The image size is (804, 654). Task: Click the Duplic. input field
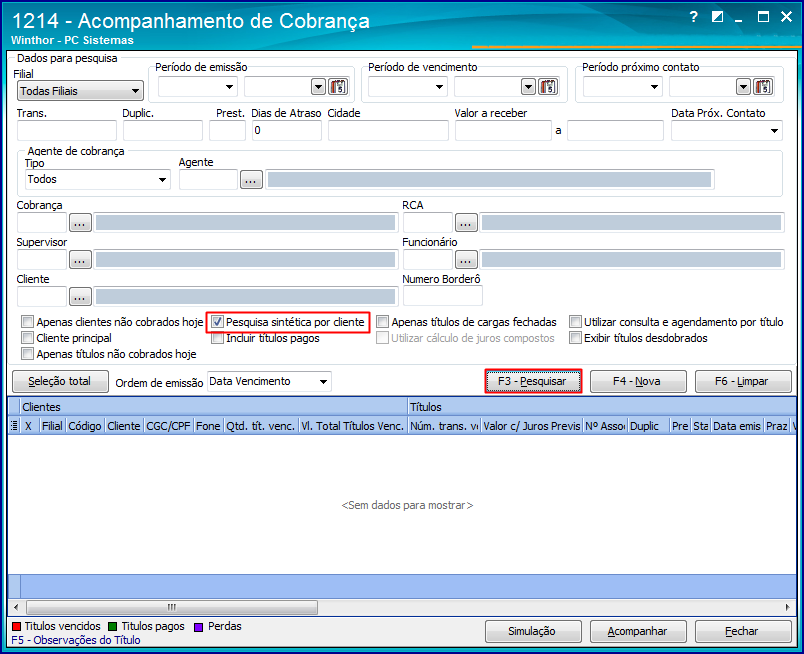pos(163,130)
